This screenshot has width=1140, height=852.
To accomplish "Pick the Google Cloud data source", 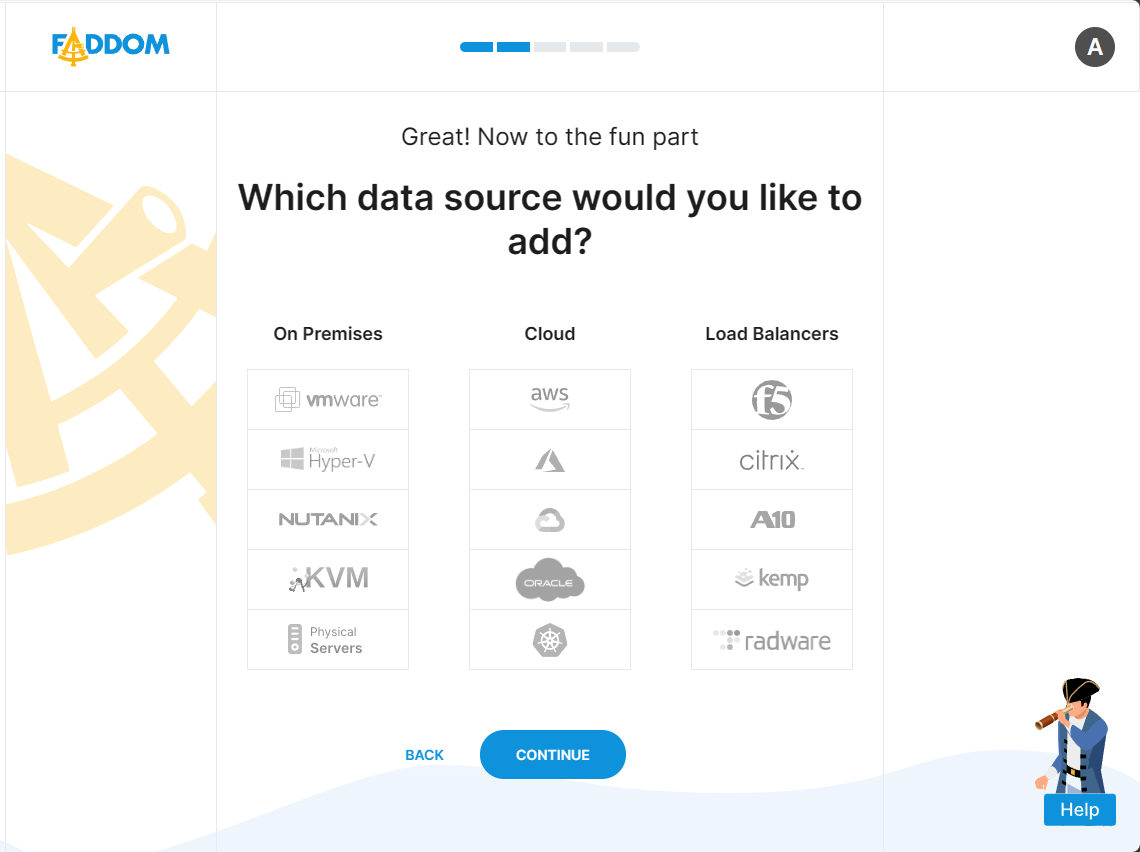I will [x=550, y=520].
